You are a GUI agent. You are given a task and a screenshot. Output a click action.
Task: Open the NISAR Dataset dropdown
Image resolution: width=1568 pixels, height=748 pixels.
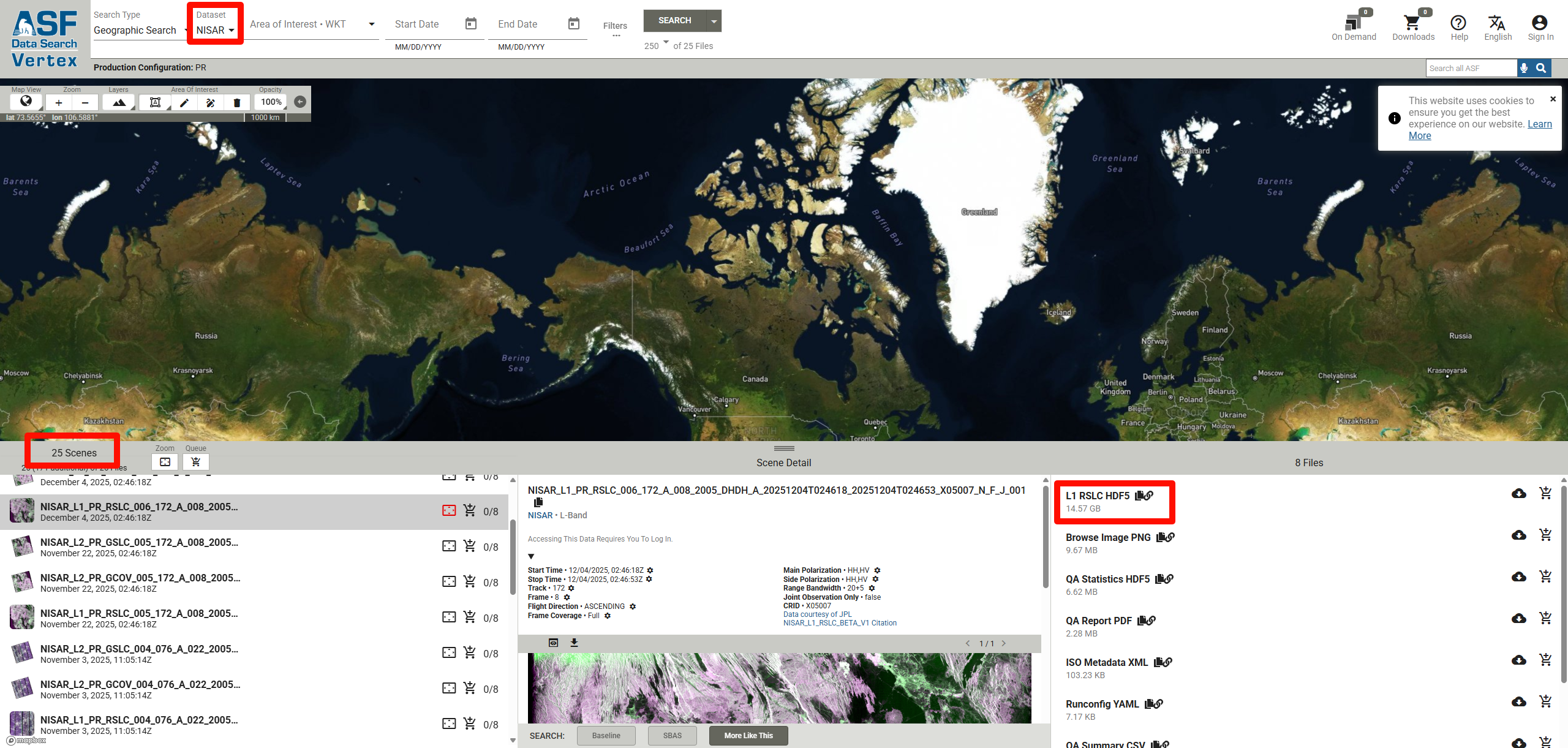215,30
